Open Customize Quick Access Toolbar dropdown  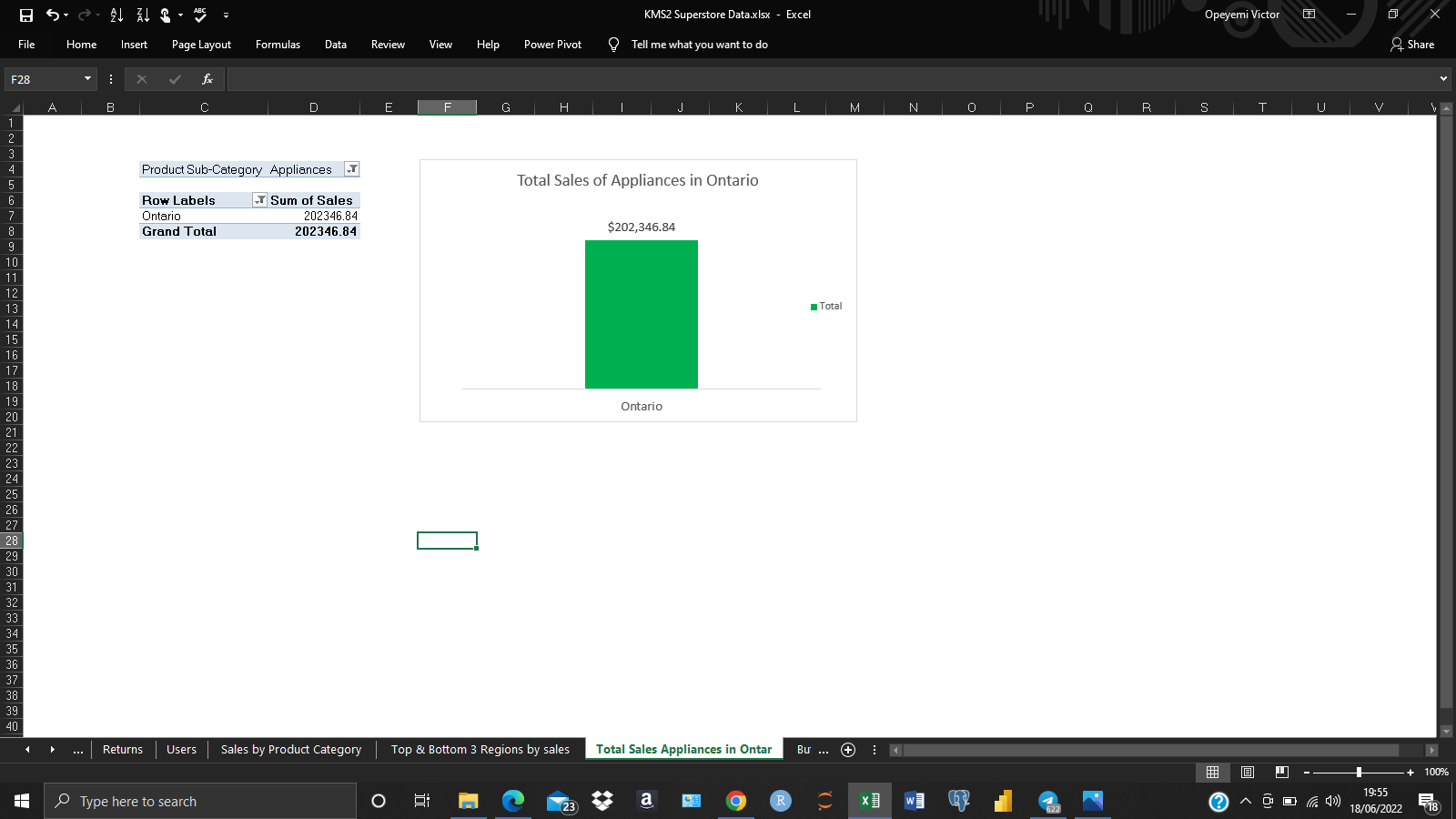pyautogui.click(x=224, y=15)
